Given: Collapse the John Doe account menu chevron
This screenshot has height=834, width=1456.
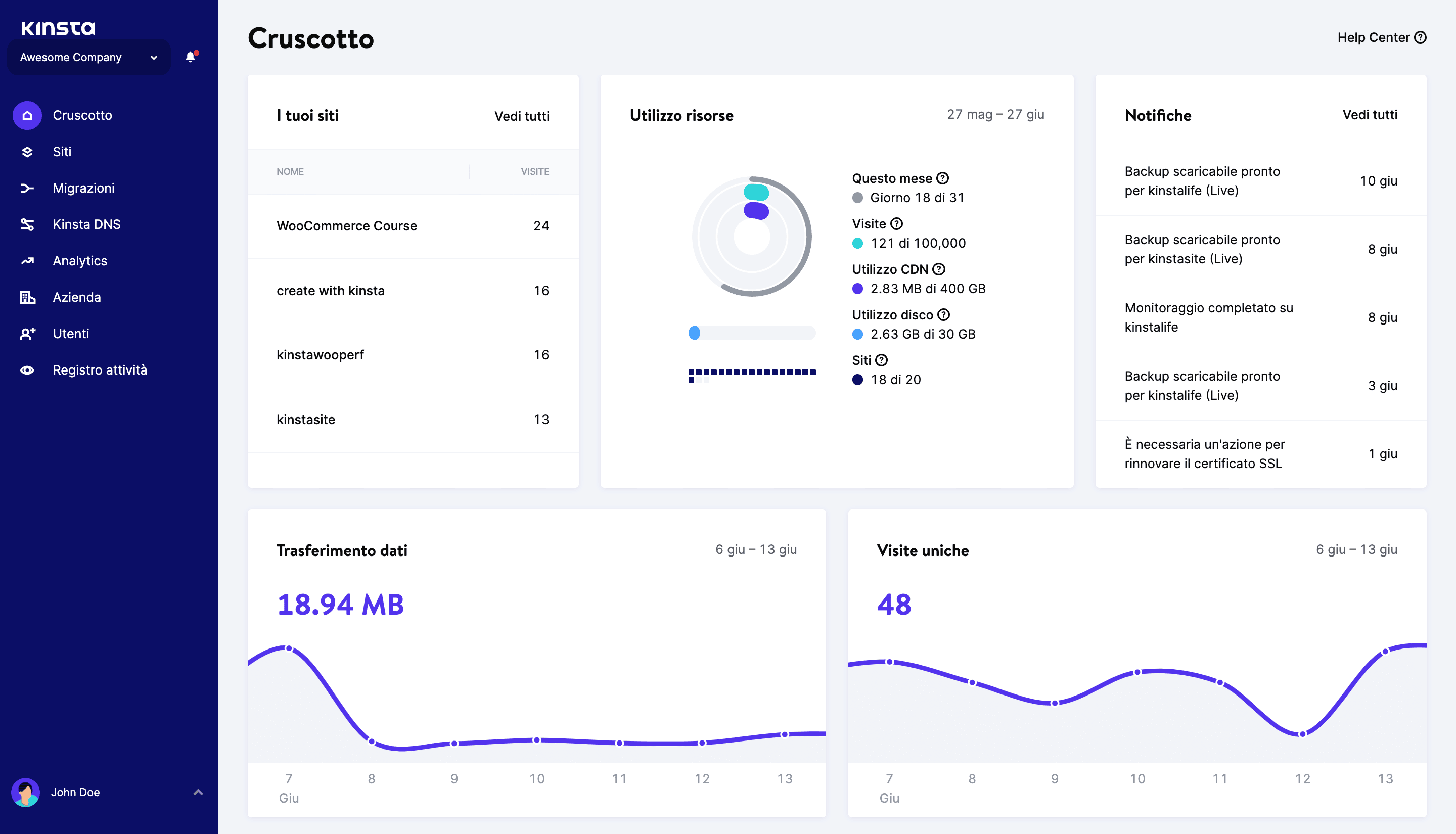Looking at the screenshot, I should 199,792.
